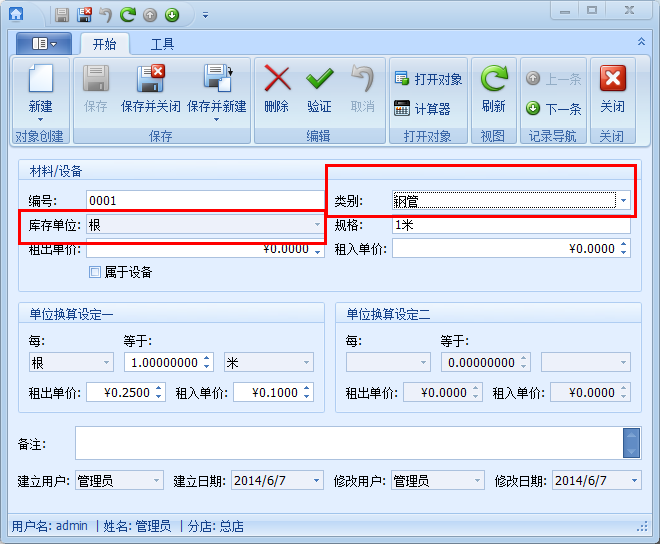The height and width of the screenshot is (544, 660).
Task: Click the 保存并关闭 ribbon button
Action: pos(151,90)
